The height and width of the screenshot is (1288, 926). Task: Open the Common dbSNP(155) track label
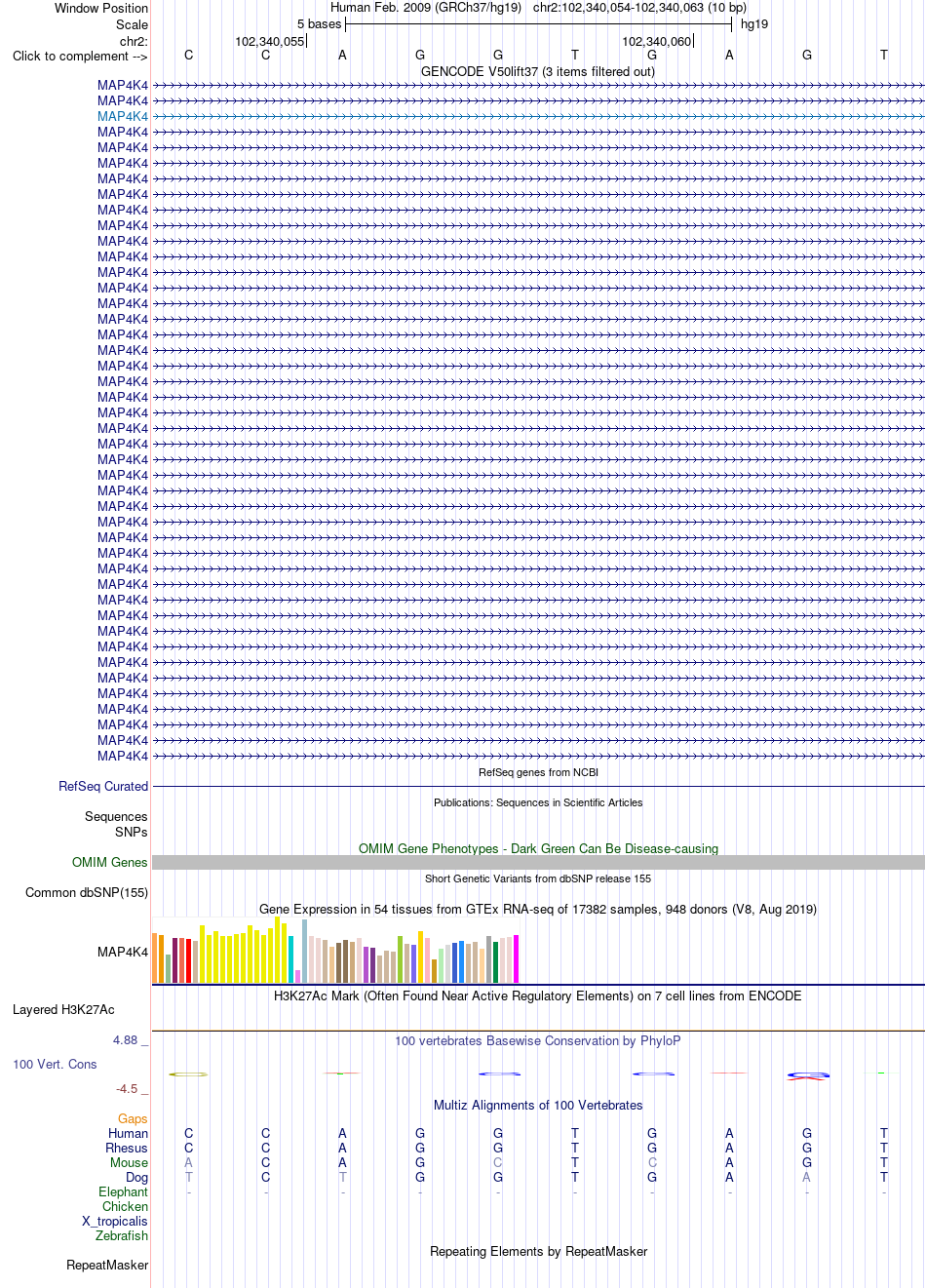tap(87, 892)
